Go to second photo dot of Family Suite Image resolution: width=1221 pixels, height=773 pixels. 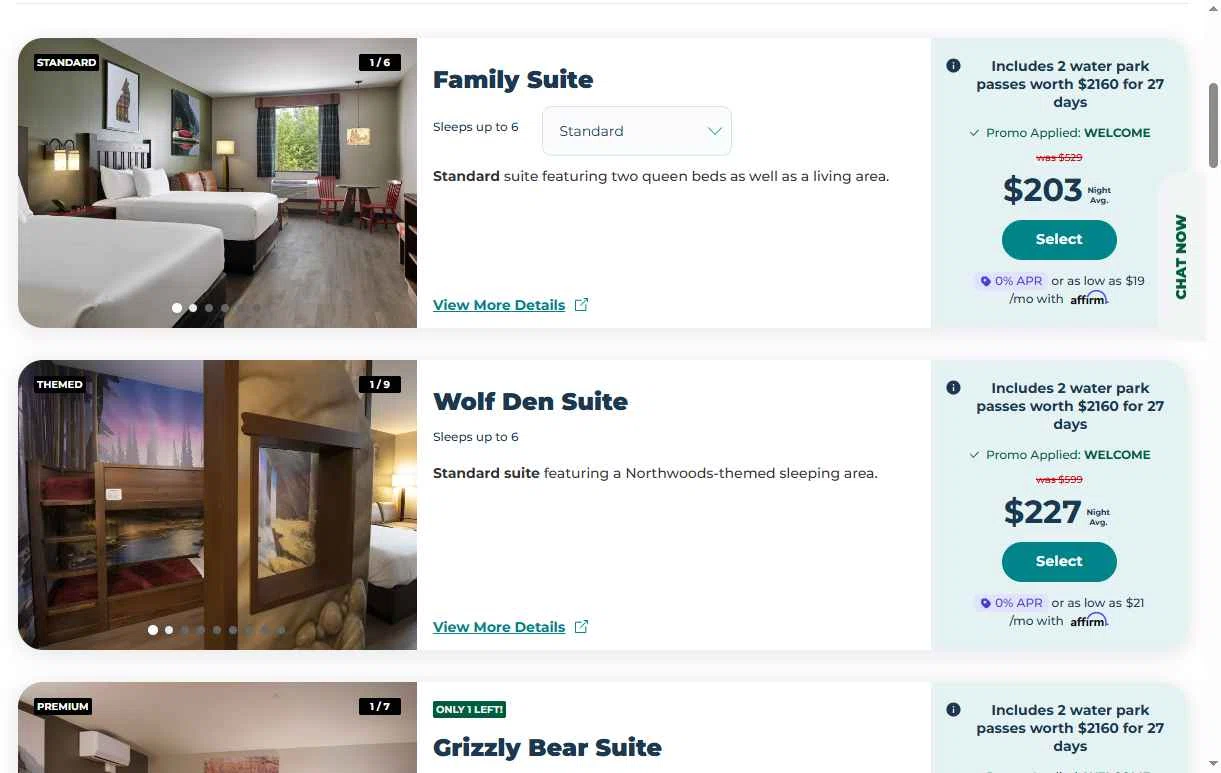(193, 308)
